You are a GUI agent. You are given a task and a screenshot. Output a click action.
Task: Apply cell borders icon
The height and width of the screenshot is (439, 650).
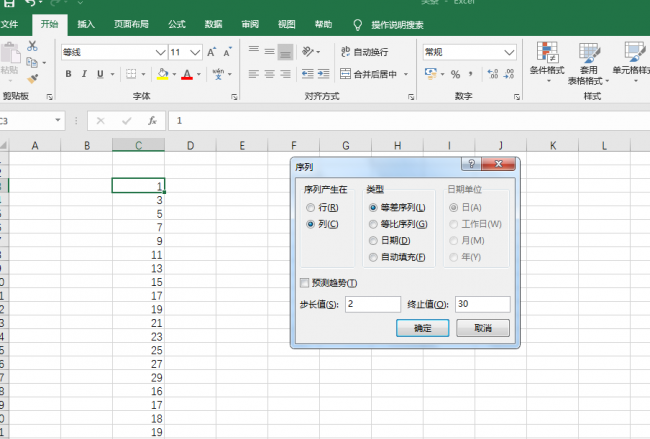click(x=131, y=74)
